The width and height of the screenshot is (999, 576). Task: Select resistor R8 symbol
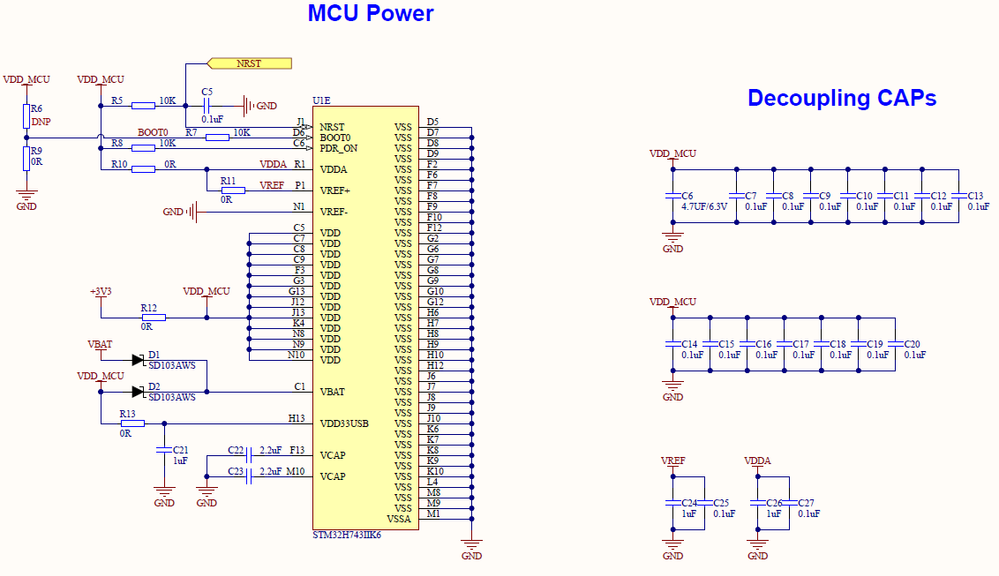[143, 148]
